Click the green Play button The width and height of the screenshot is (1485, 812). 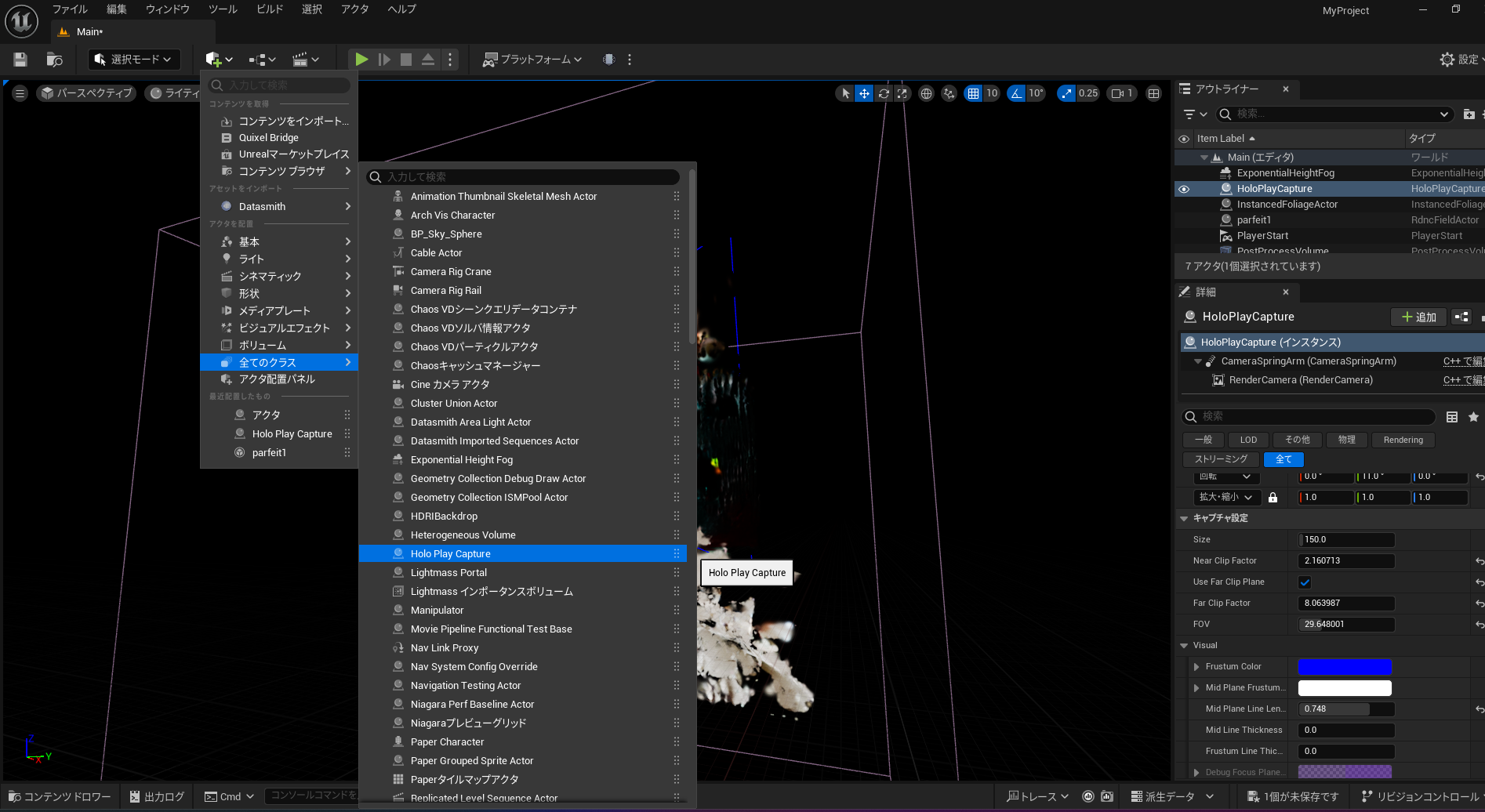point(361,60)
